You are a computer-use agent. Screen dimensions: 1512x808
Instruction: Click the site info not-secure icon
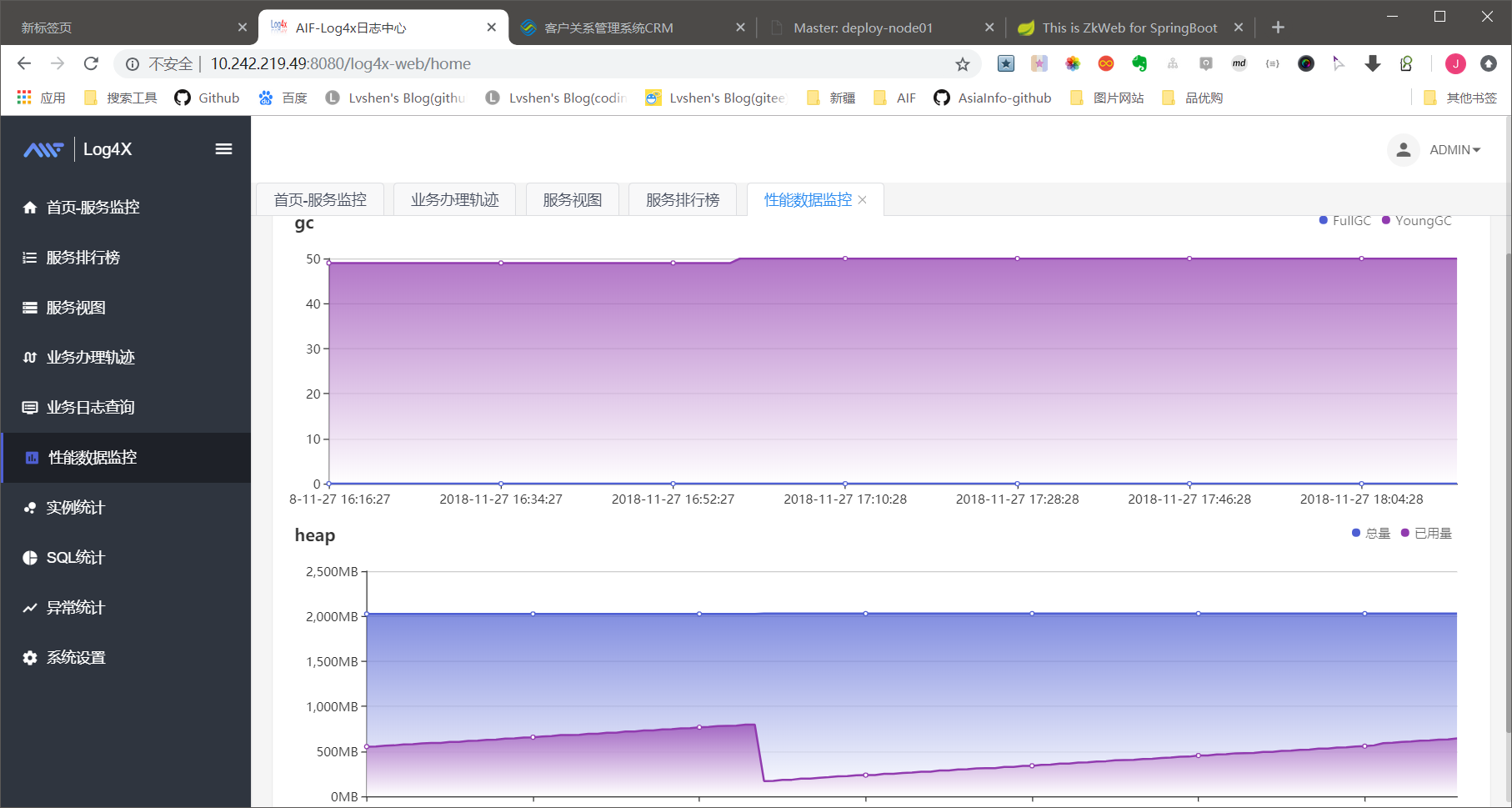pos(133,64)
